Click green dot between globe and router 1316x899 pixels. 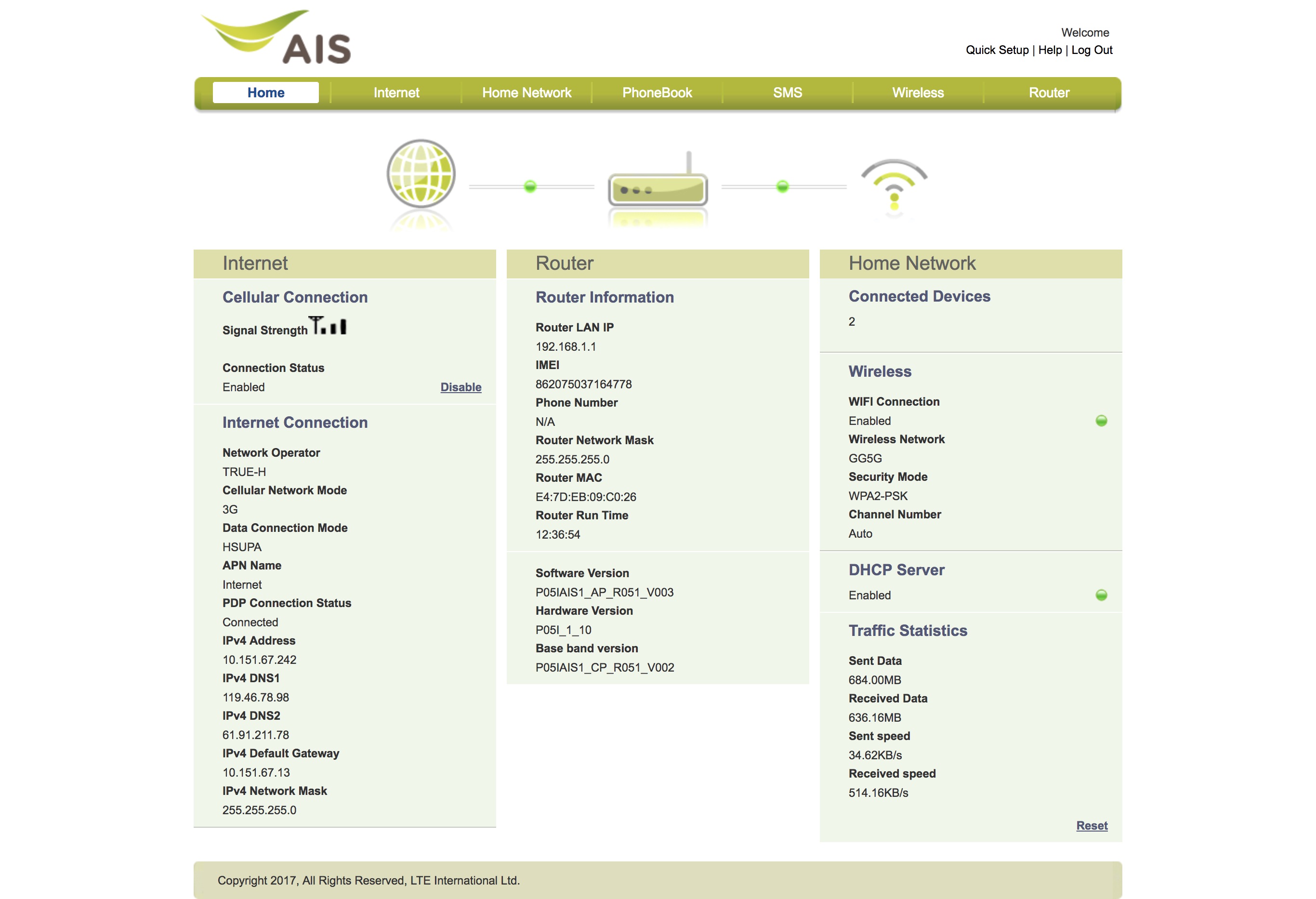tap(530, 186)
